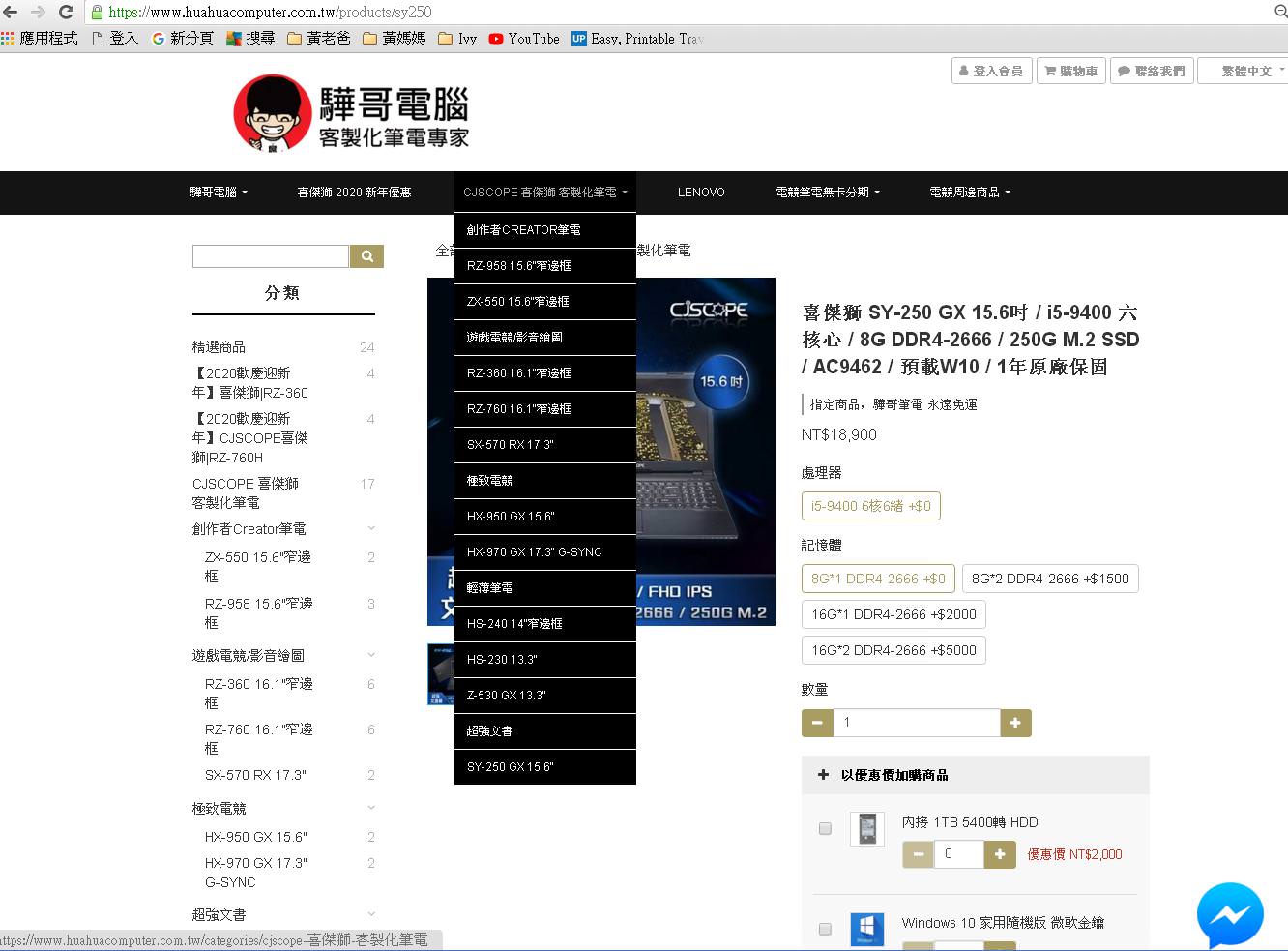Increase 1TB HDD add-on quantity
This screenshot has height=951, width=1288.
(1000, 854)
